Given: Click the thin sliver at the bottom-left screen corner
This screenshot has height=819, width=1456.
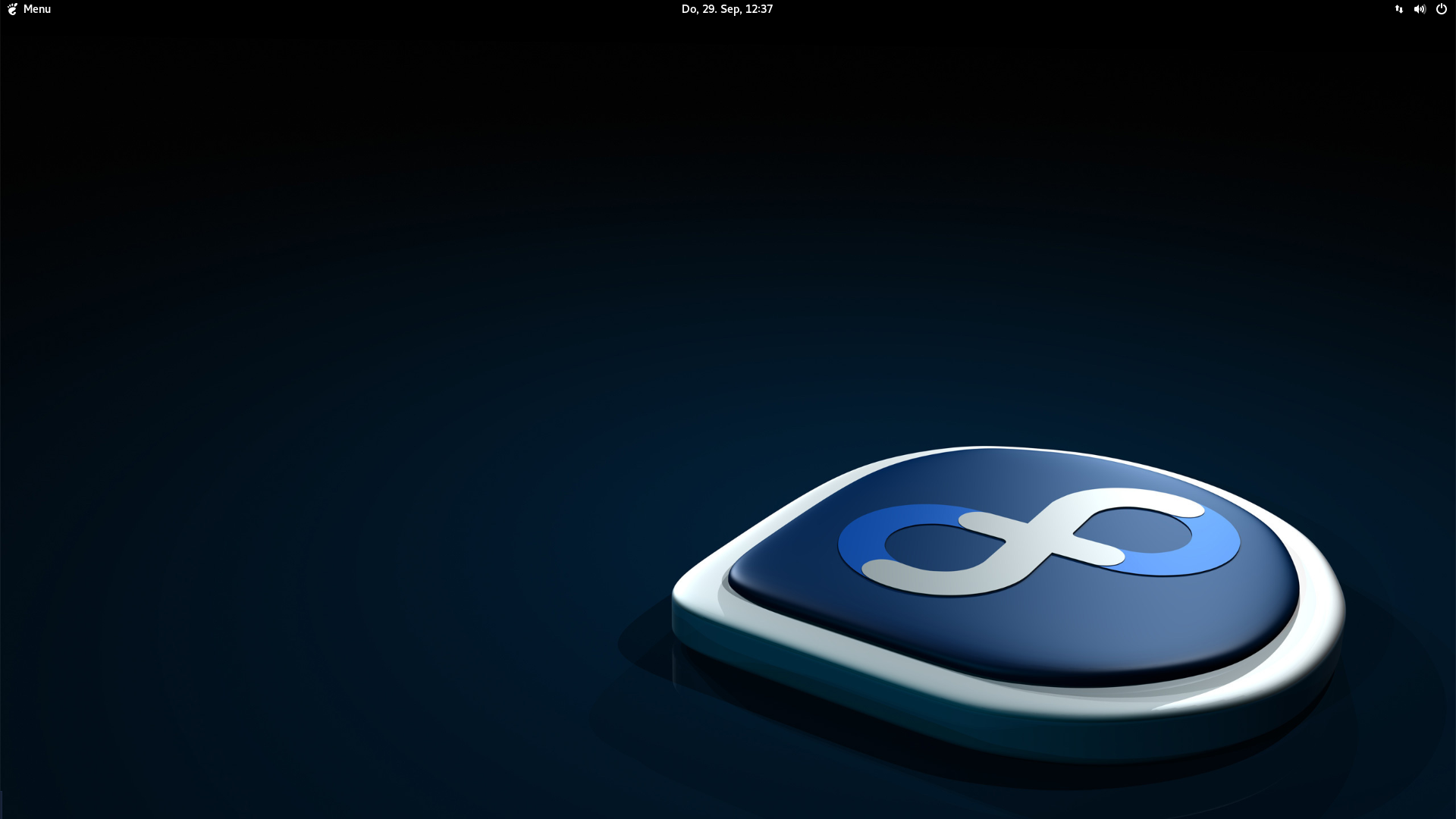Looking at the screenshot, I should [x=1, y=805].
